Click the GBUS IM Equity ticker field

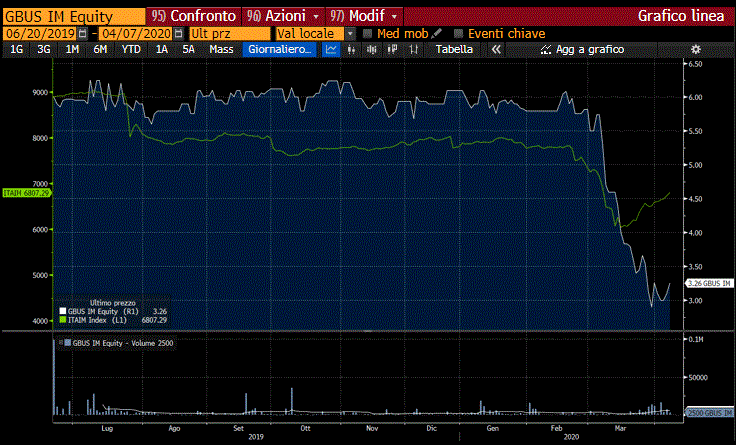74,16
